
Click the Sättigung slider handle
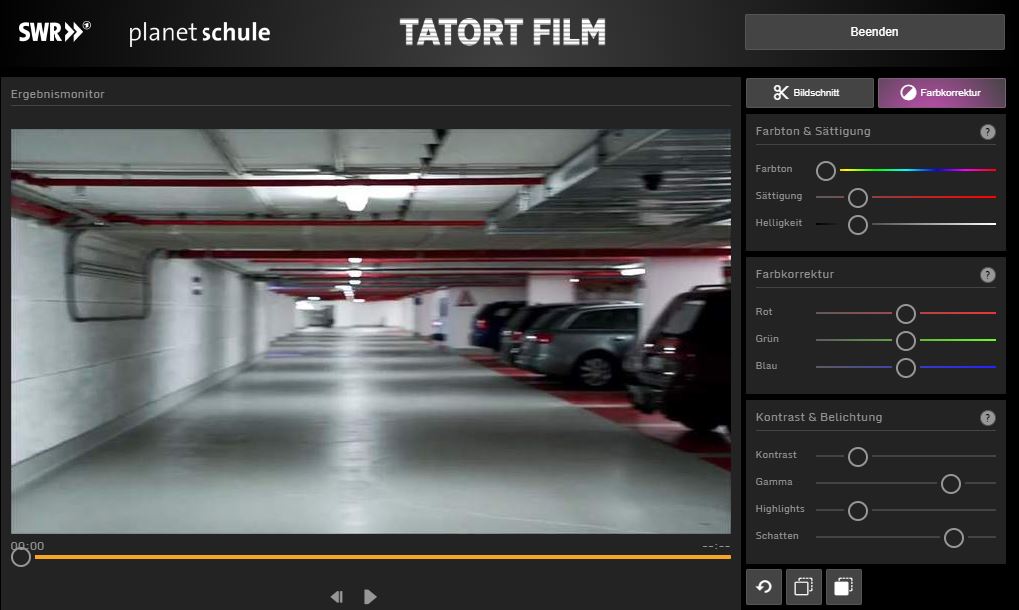[857, 198]
